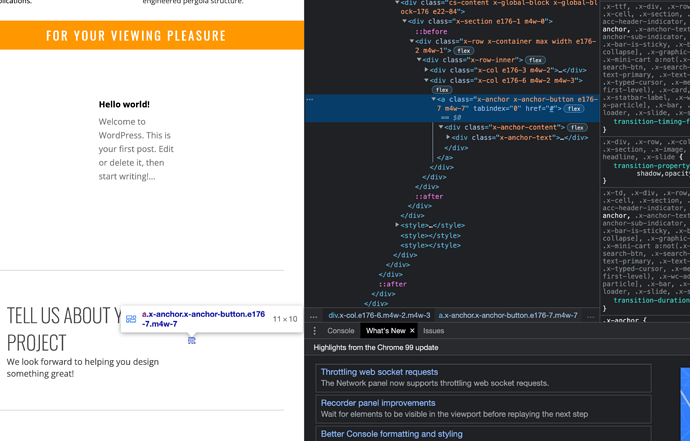
Task: Open Recorder panel improvements link
Action: pos(378,403)
